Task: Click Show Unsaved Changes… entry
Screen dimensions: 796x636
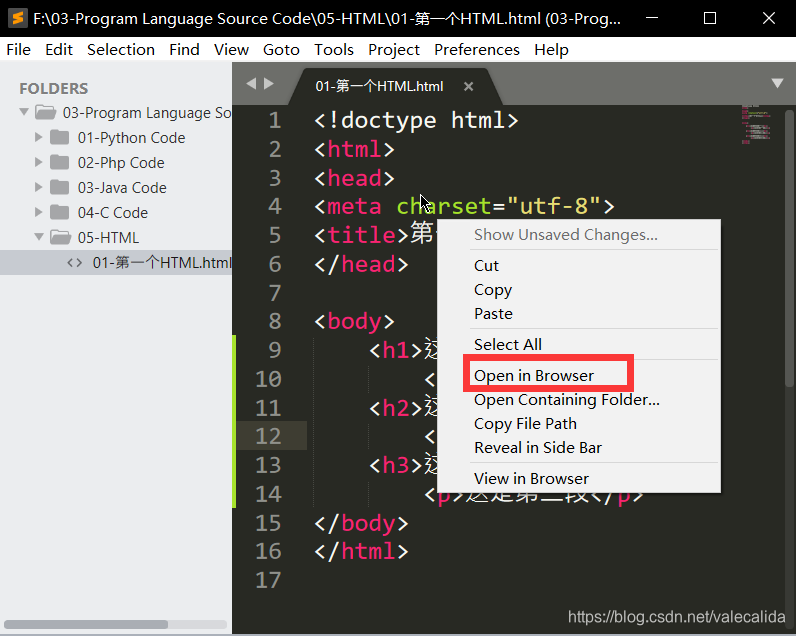Action: click(x=579, y=235)
